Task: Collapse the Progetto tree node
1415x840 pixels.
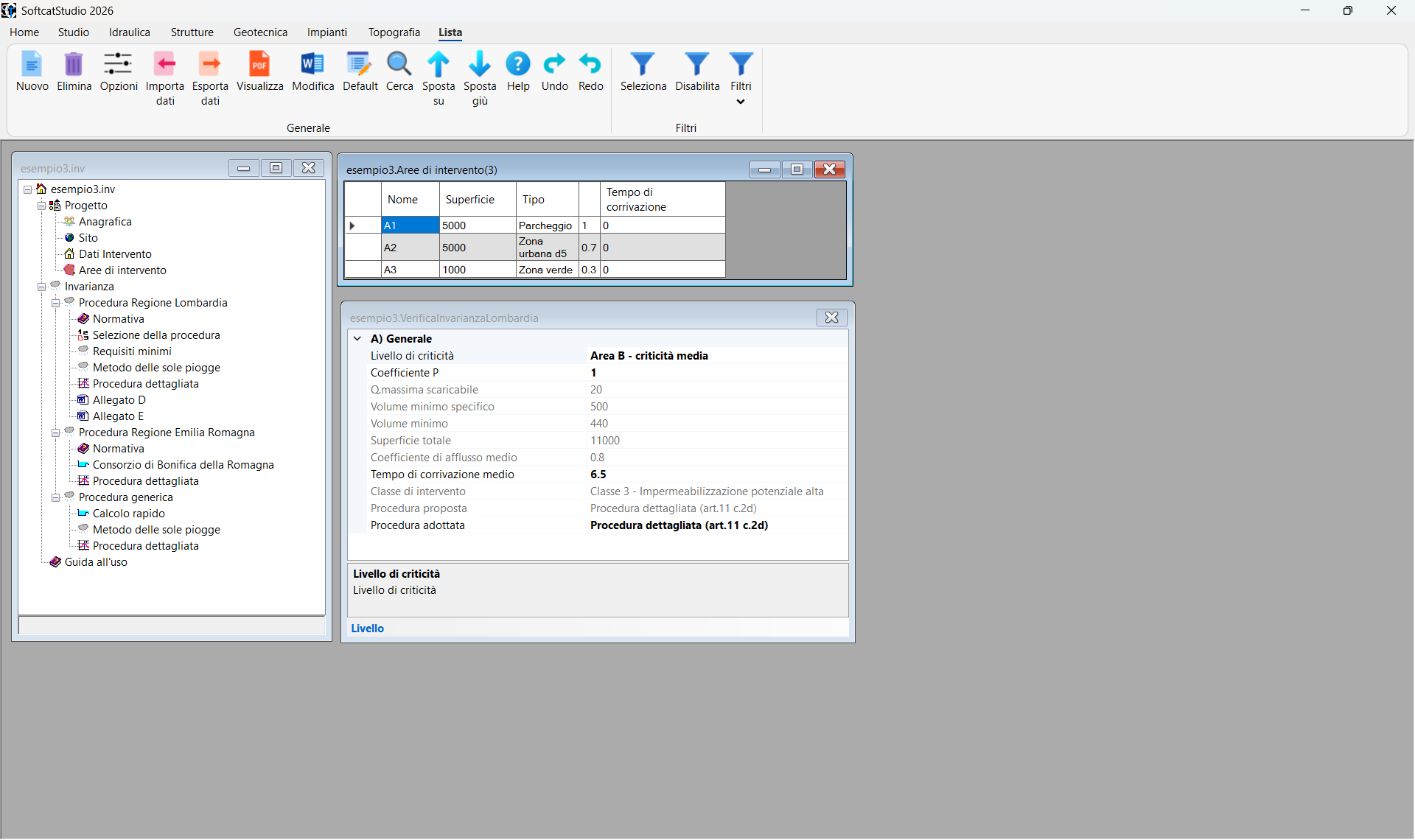Action: pos(41,206)
